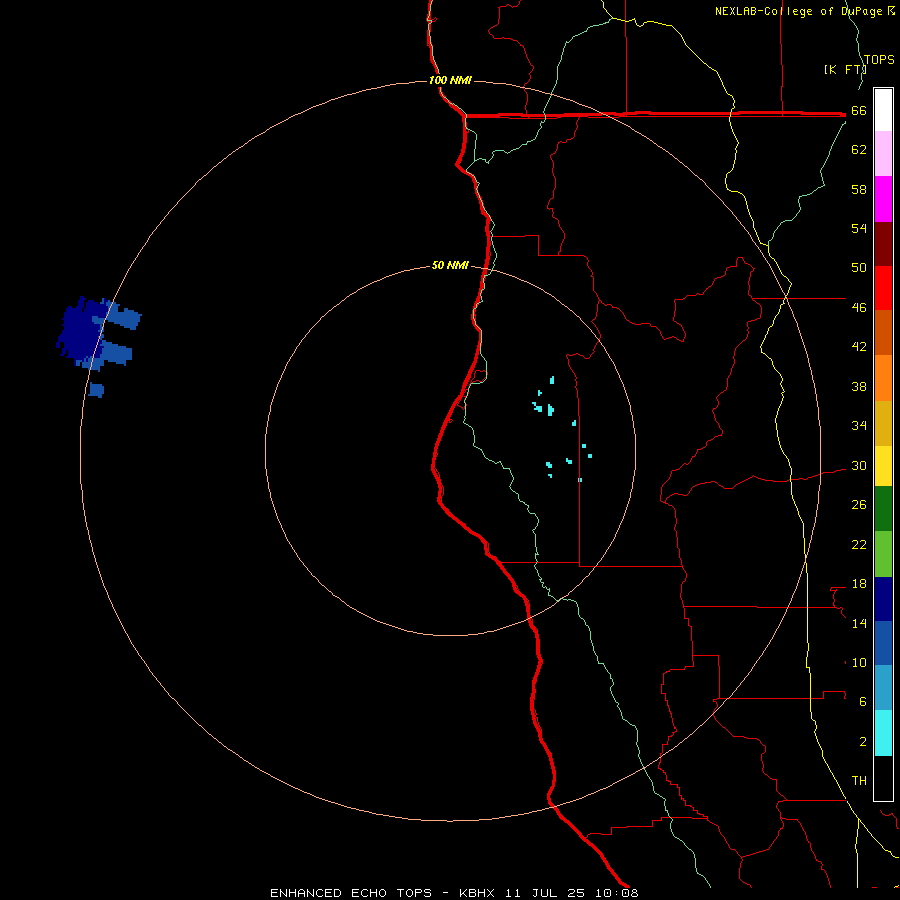Click the black TH threshold legend swatch
This screenshot has height=900, width=900.
tap(883, 778)
